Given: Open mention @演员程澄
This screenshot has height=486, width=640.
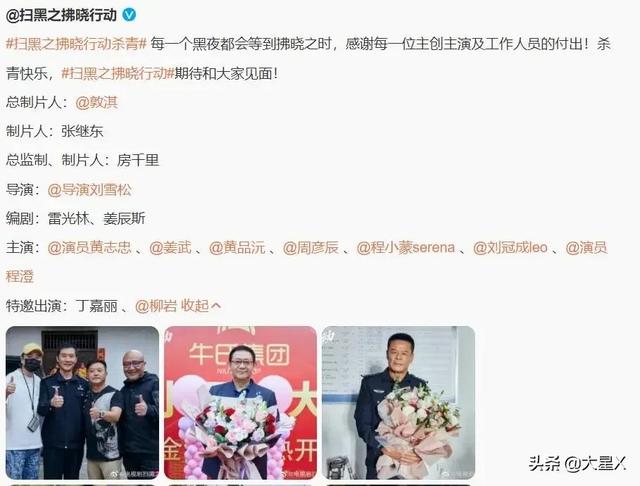Looking at the screenshot, I should pos(586,248).
